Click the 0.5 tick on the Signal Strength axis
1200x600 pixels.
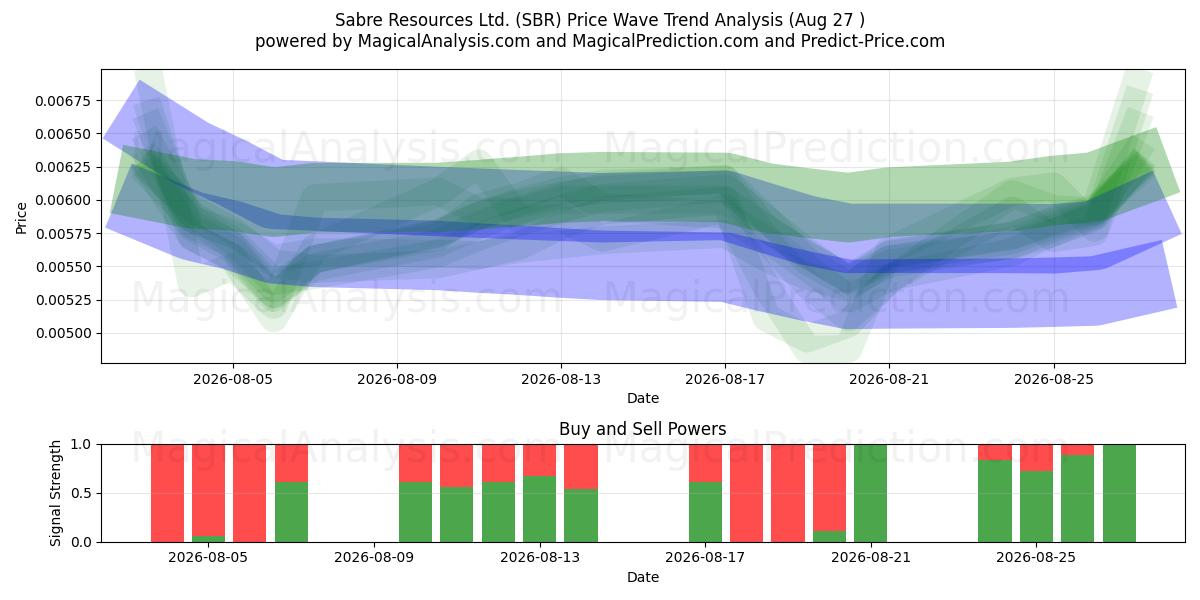(81, 493)
